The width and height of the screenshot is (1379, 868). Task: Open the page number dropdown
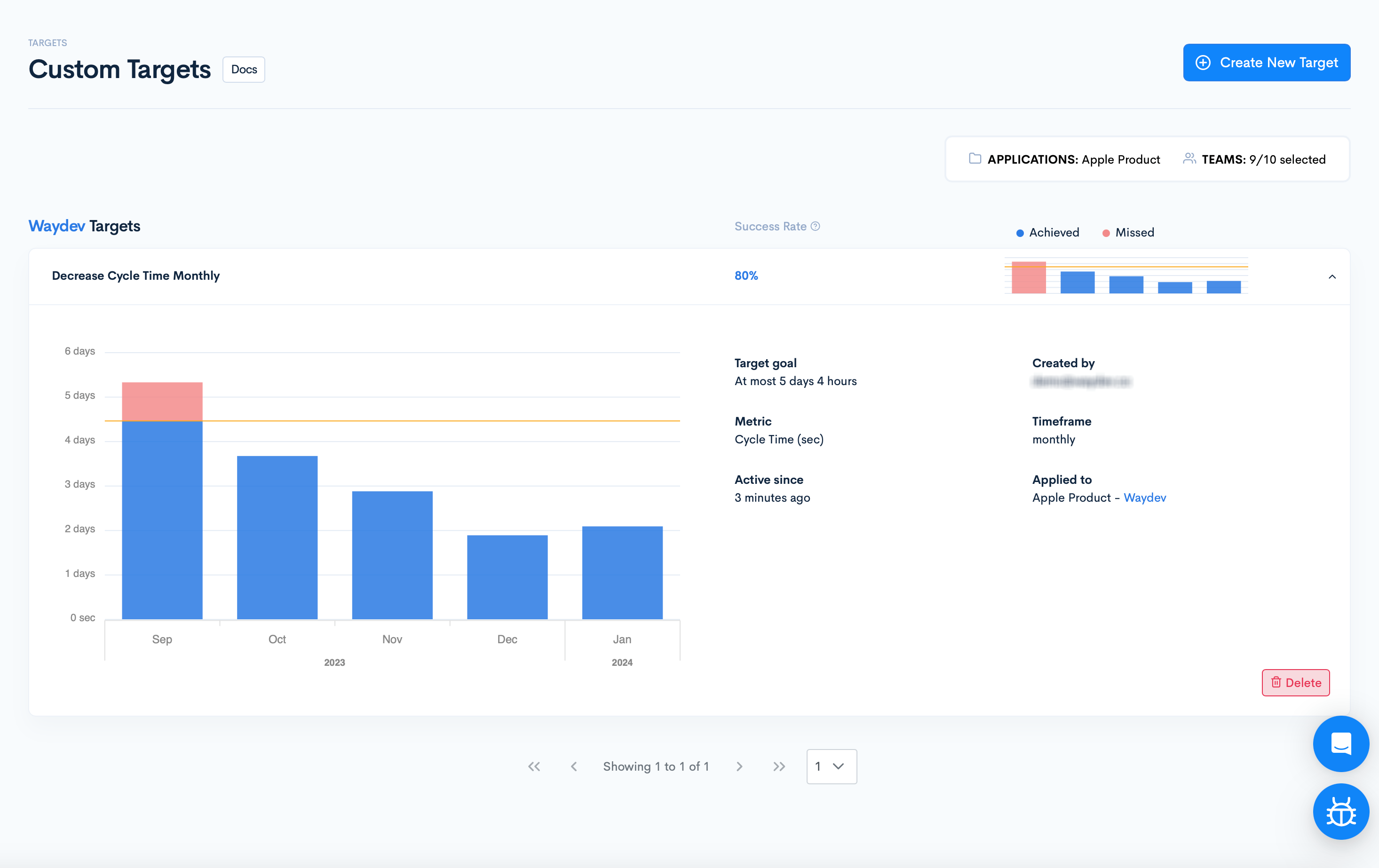pyautogui.click(x=831, y=766)
